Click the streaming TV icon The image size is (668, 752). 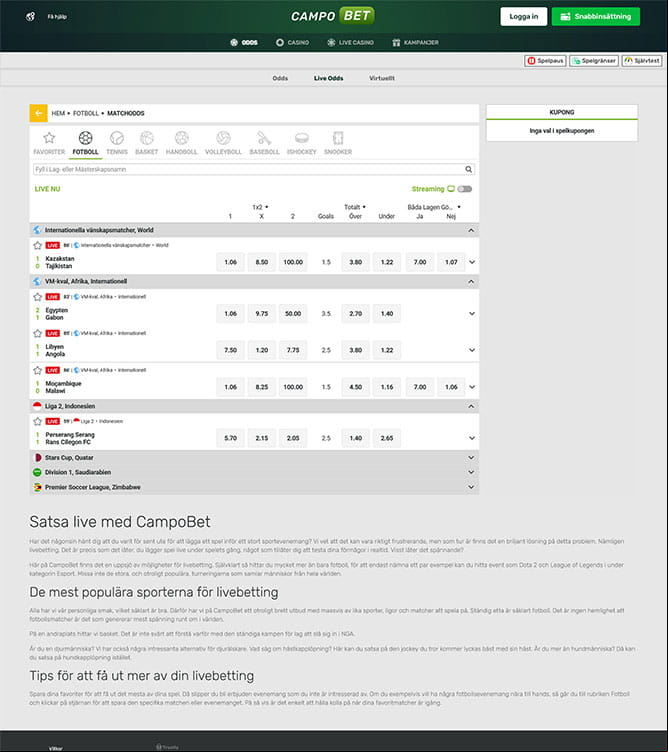451,189
